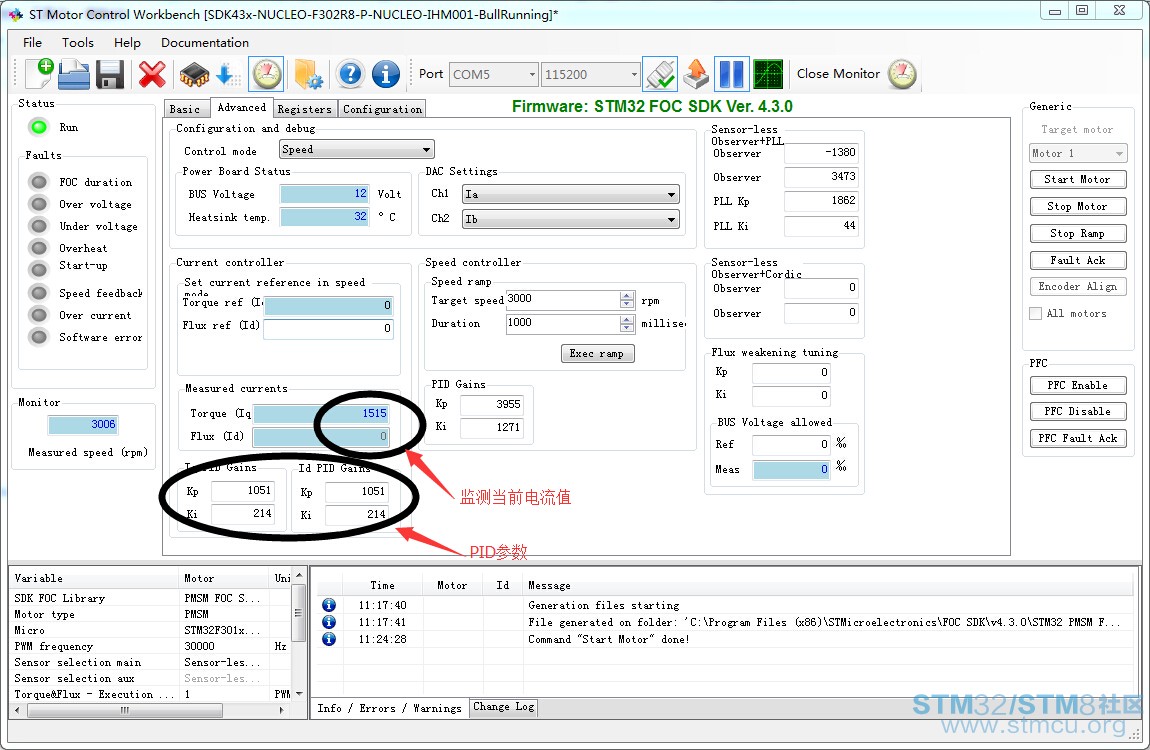Open the 115200 baud rate dropdown

[590, 74]
